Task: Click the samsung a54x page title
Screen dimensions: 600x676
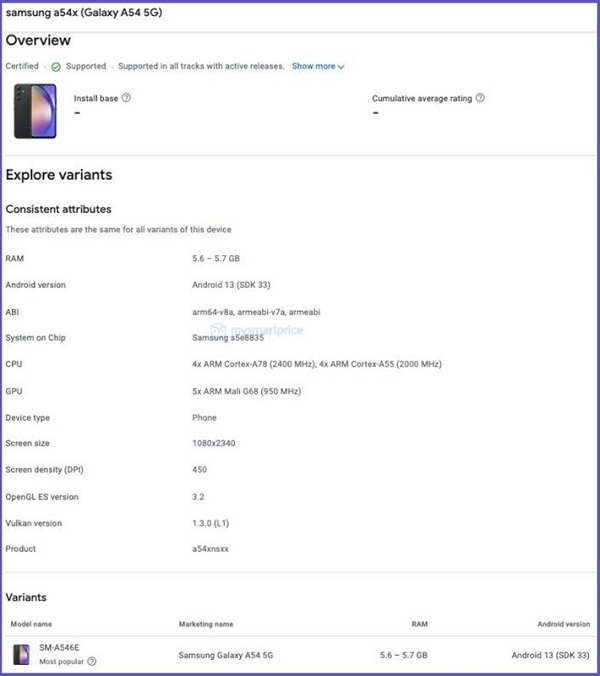Action: 84,13
